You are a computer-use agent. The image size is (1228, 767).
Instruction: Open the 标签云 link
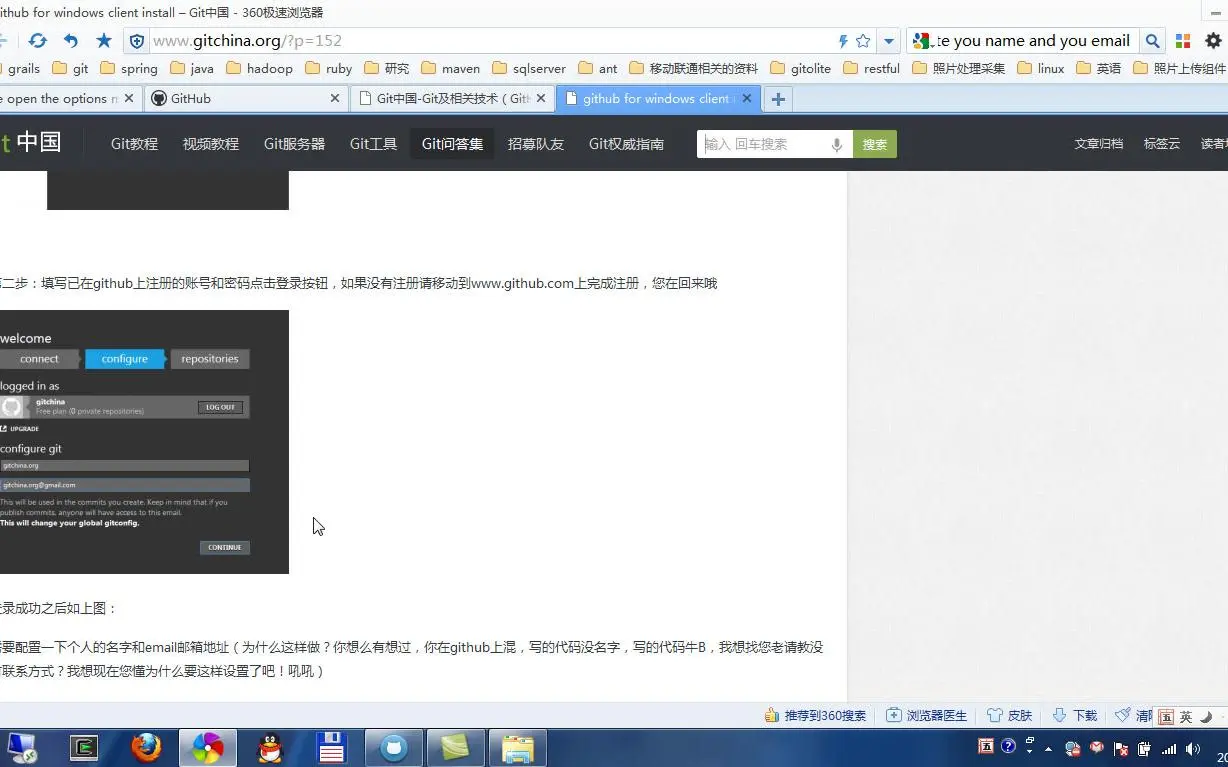point(1162,144)
